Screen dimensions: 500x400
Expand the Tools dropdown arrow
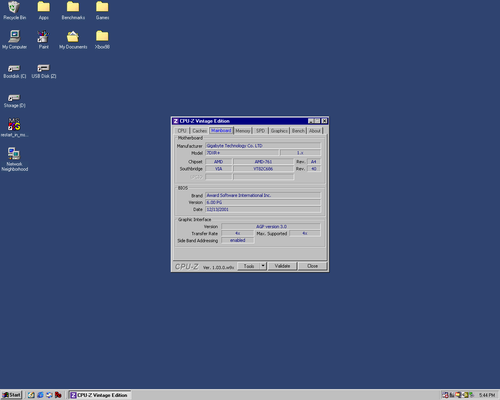pyautogui.click(x=263, y=266)
